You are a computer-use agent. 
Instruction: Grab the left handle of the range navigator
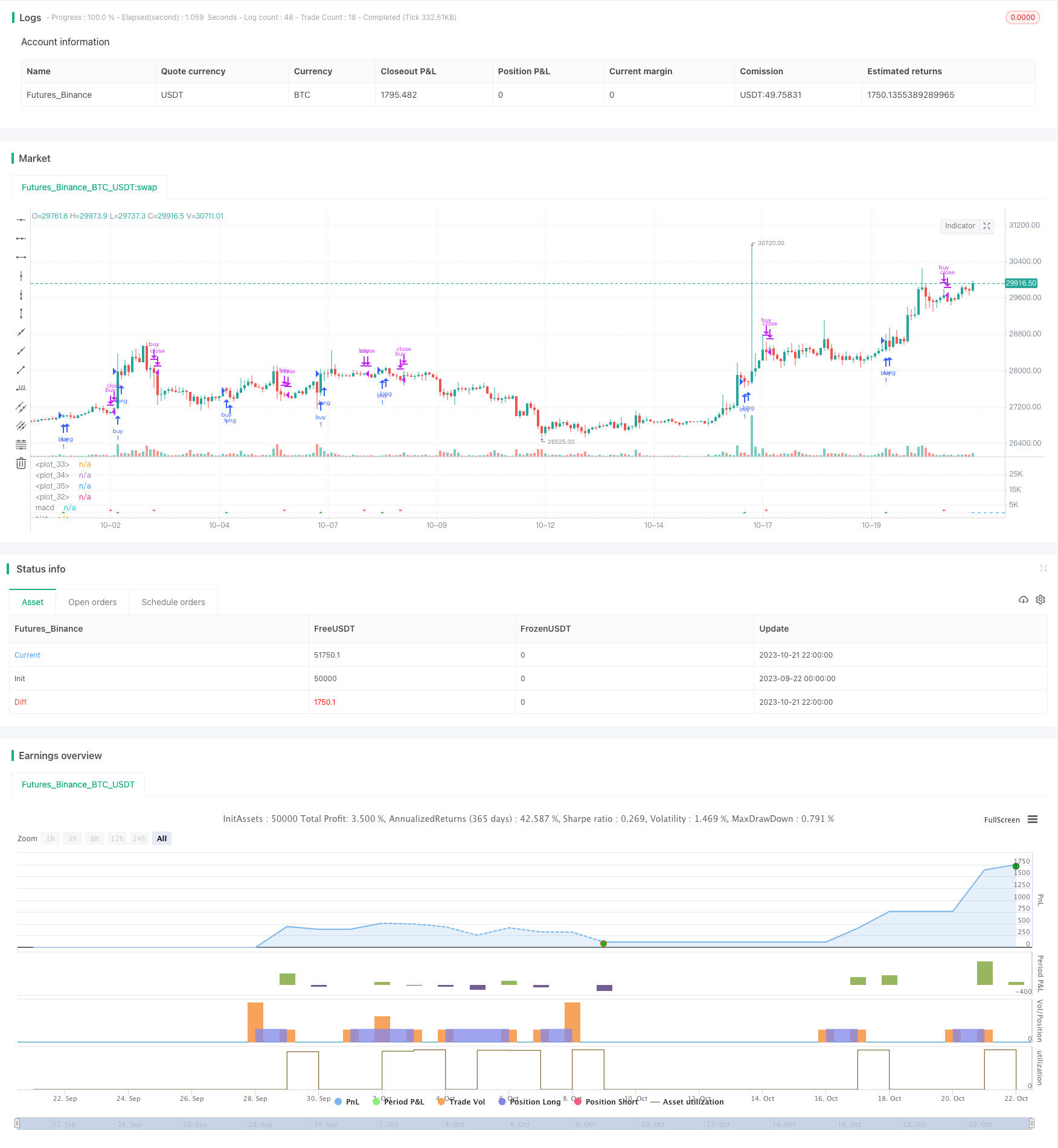[18, 1123]
